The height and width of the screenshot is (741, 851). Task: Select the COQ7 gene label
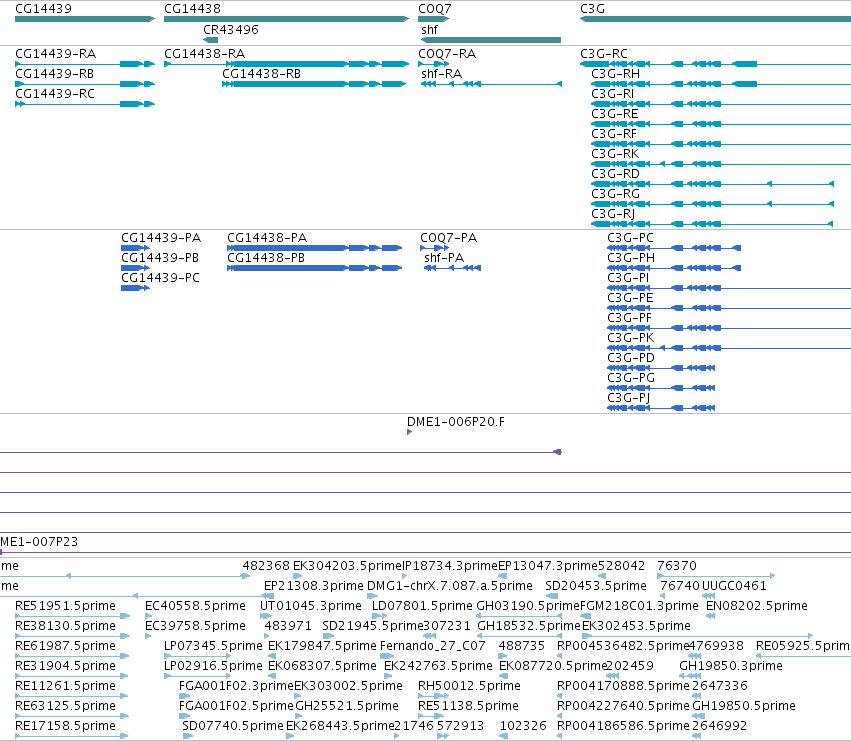pyautogui.click(x=435, y=9)
